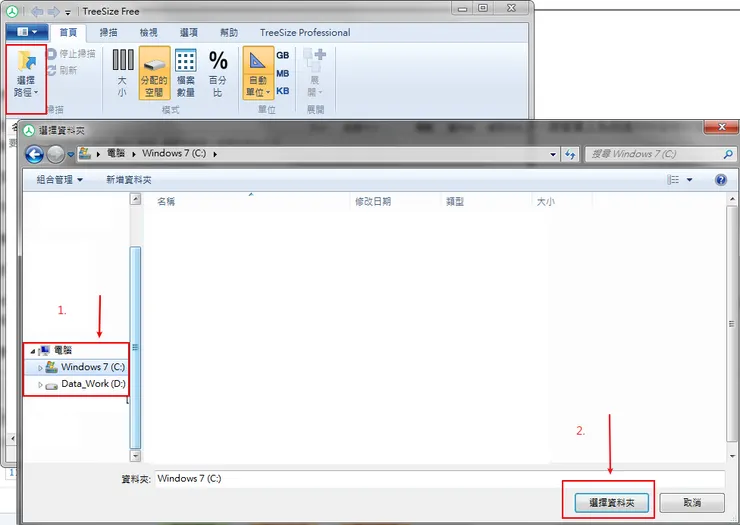Click the 電腦 breadcrumb in address bar
Image resolution: width=740 pixels, height=525 pixels.
116,153
